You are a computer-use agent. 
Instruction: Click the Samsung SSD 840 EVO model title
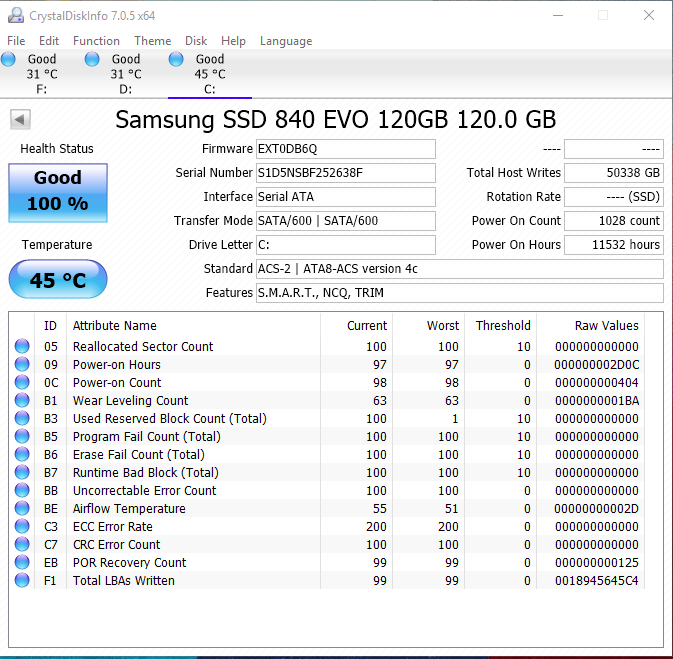tap(336, 119)
